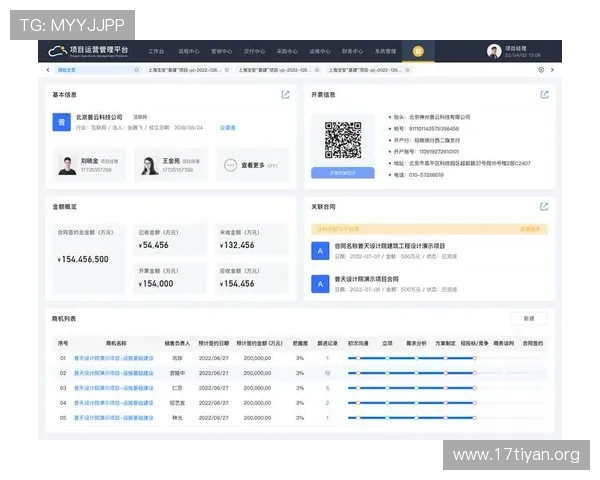Open the 营销中心 menu
600x480 pixels.
pyautogui.click(x=222, y=51)
